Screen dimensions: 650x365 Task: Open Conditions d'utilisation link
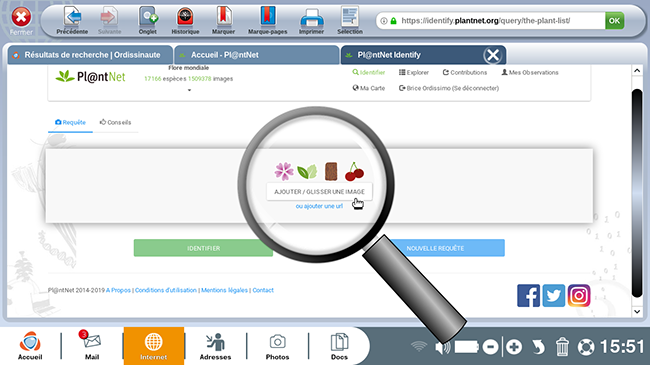(166, 290)
